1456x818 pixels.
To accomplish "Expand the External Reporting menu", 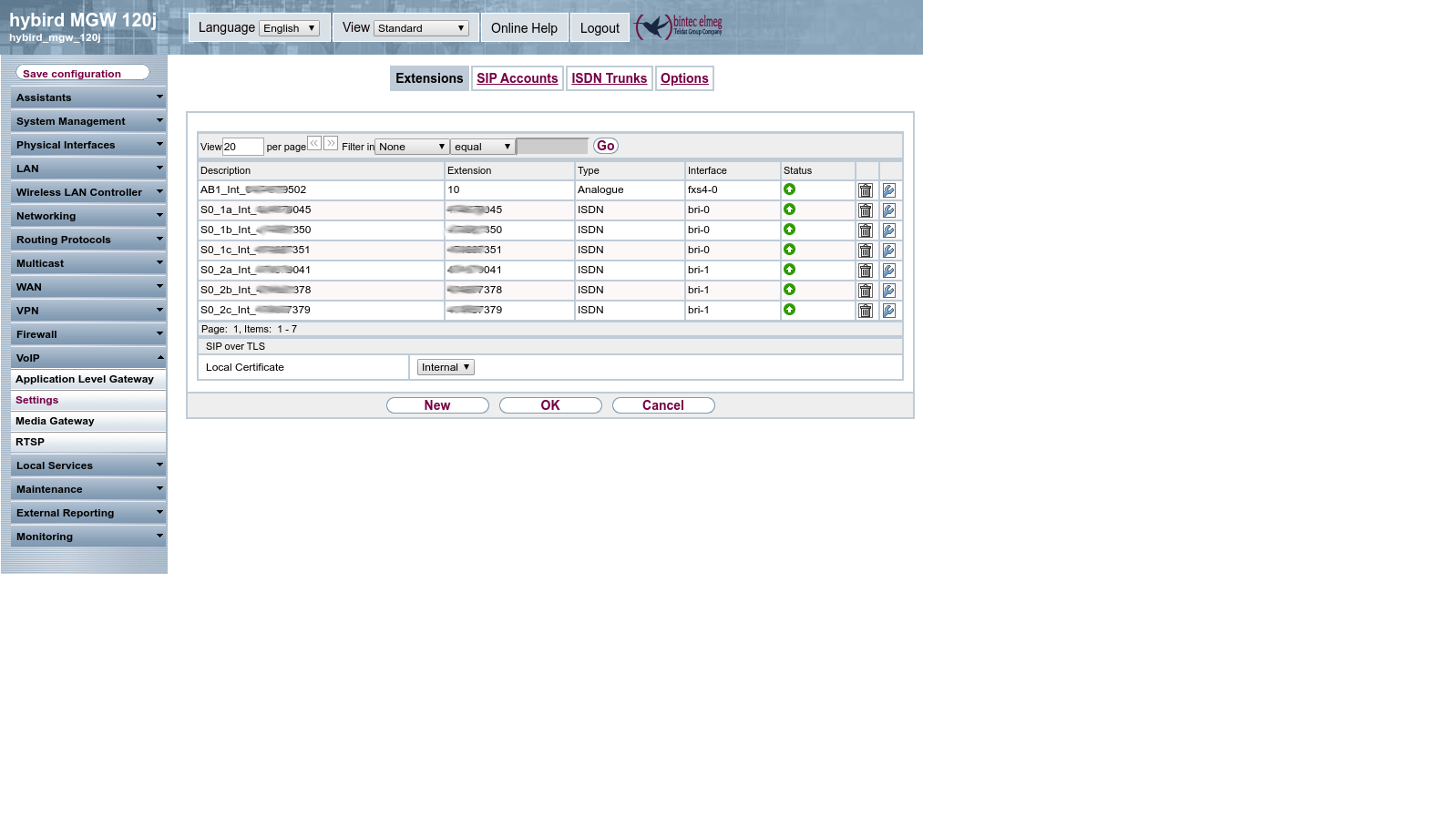I will click(x=88, y=513).
